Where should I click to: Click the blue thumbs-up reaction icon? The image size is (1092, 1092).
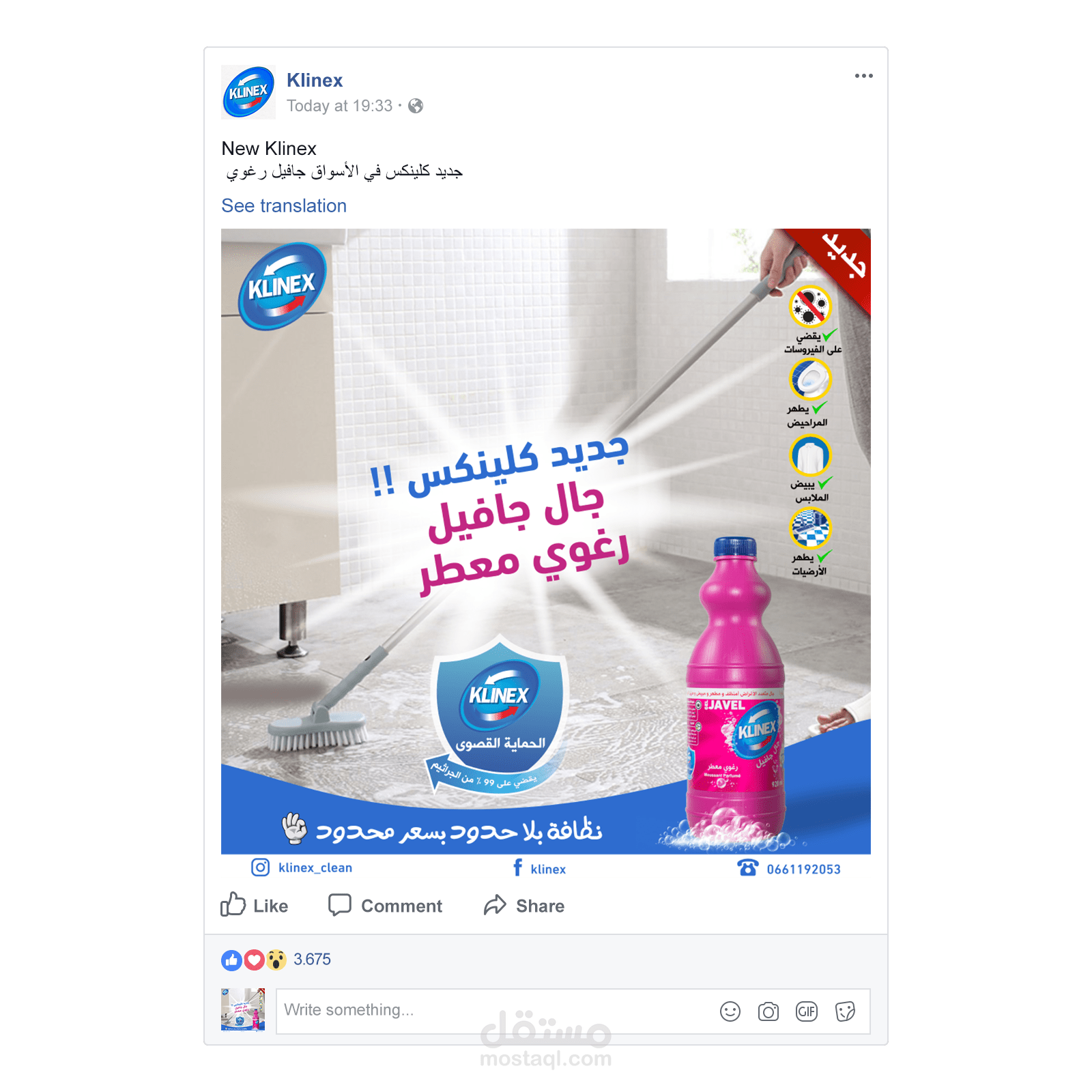click(x=232, y=960)
